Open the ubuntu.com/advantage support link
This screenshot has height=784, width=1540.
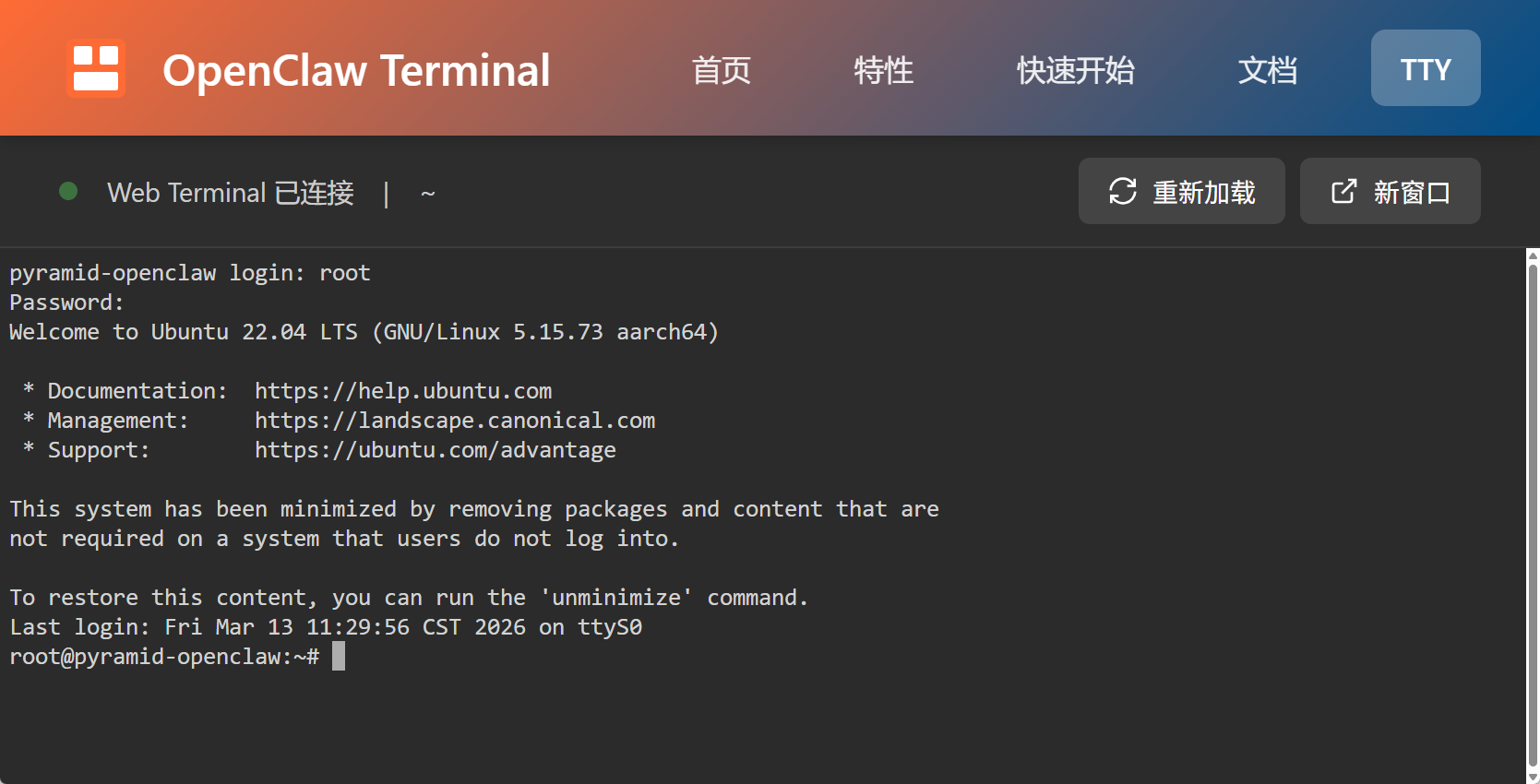436,450
